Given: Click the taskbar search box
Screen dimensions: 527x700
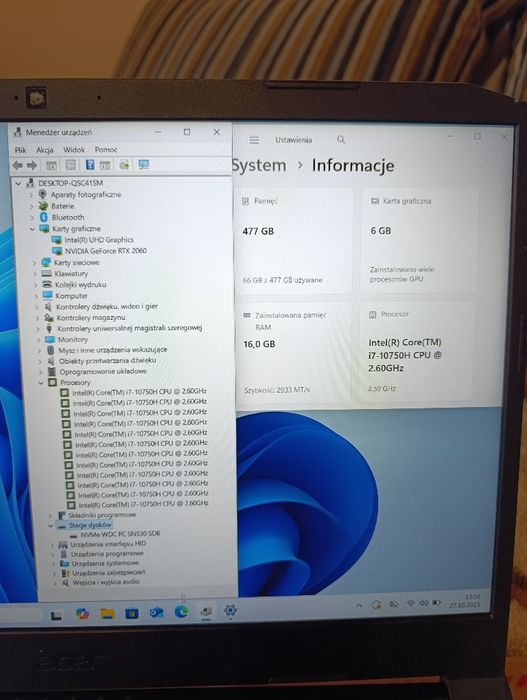Looking at the screenshot, I should (x=21, y=615).
